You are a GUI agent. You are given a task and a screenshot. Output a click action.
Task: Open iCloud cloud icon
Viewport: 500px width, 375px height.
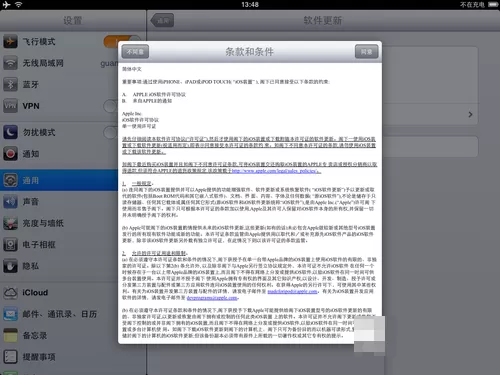(10, 293)
